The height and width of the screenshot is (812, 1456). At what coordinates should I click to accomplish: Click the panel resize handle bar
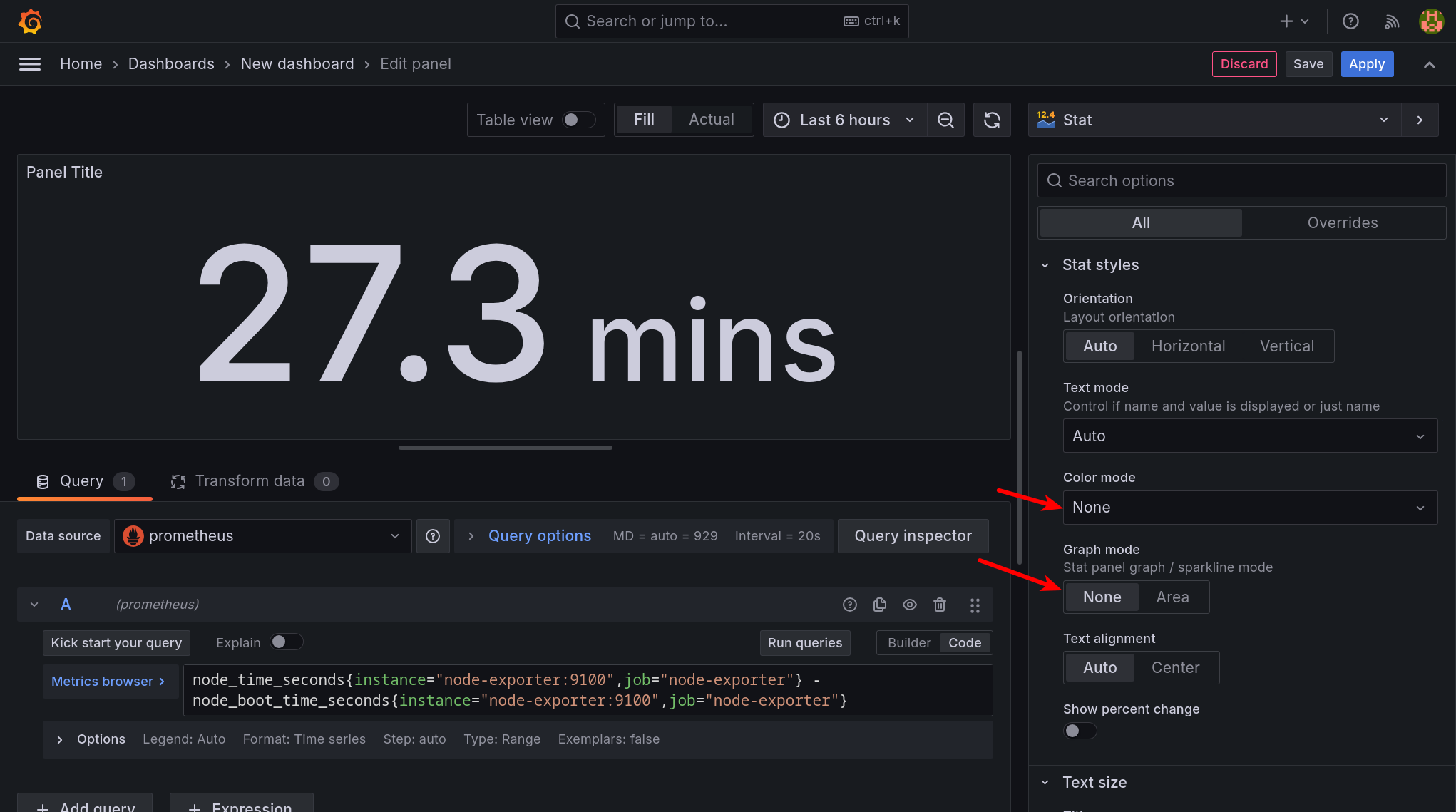(505, 448)
